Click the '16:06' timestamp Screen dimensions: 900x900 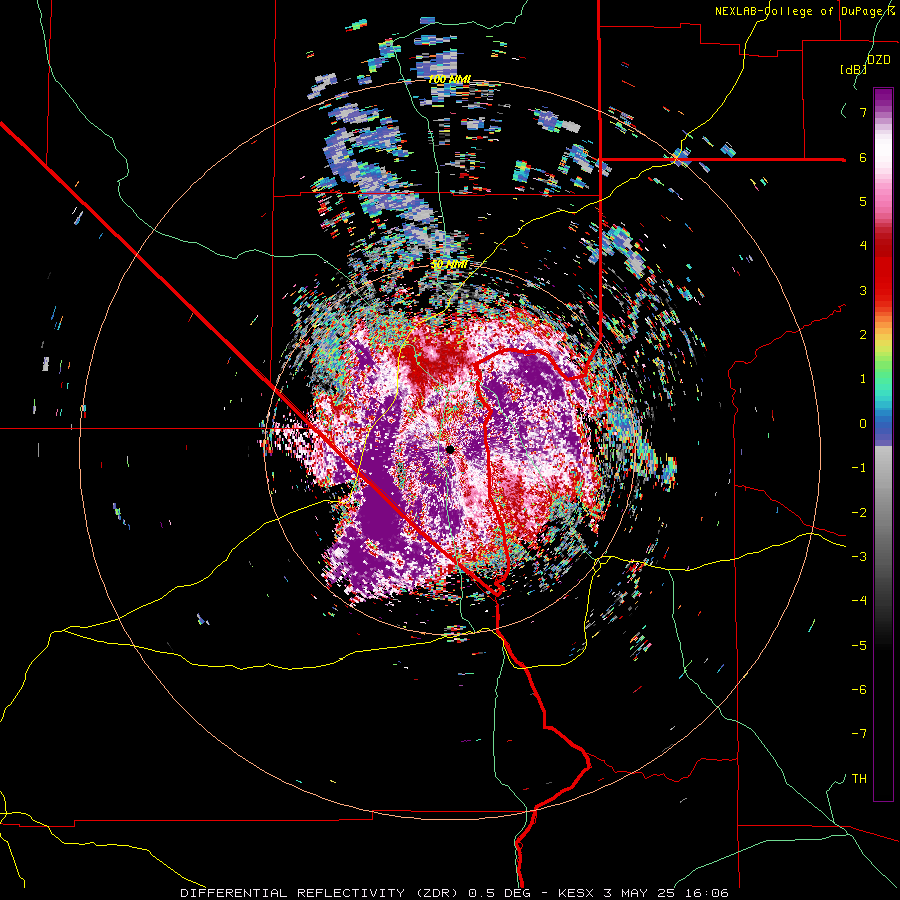point(709,893)
